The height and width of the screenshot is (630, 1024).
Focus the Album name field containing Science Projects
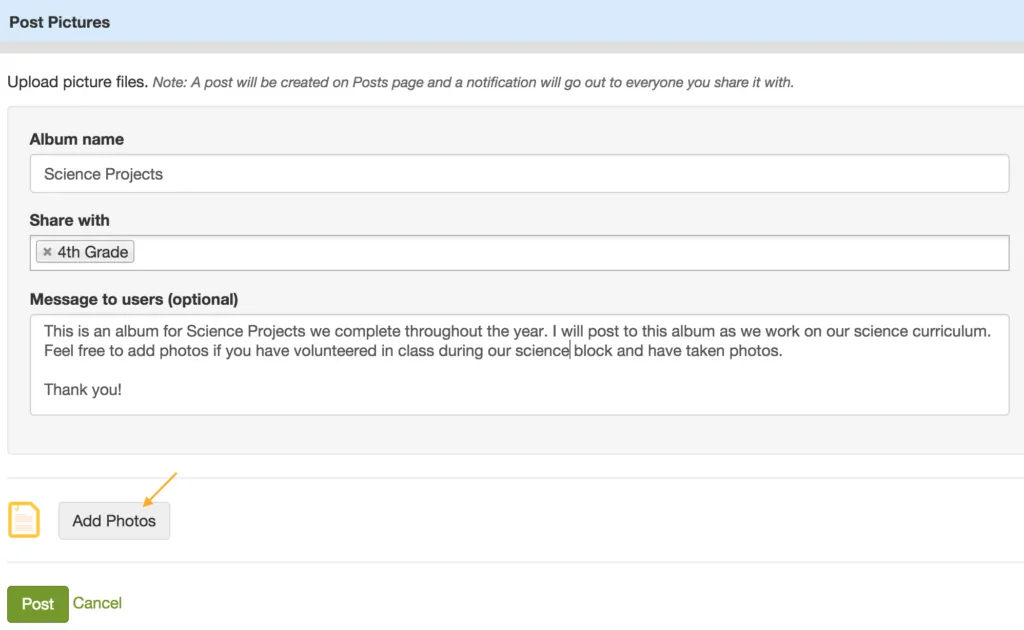click(x=519, y=174)
